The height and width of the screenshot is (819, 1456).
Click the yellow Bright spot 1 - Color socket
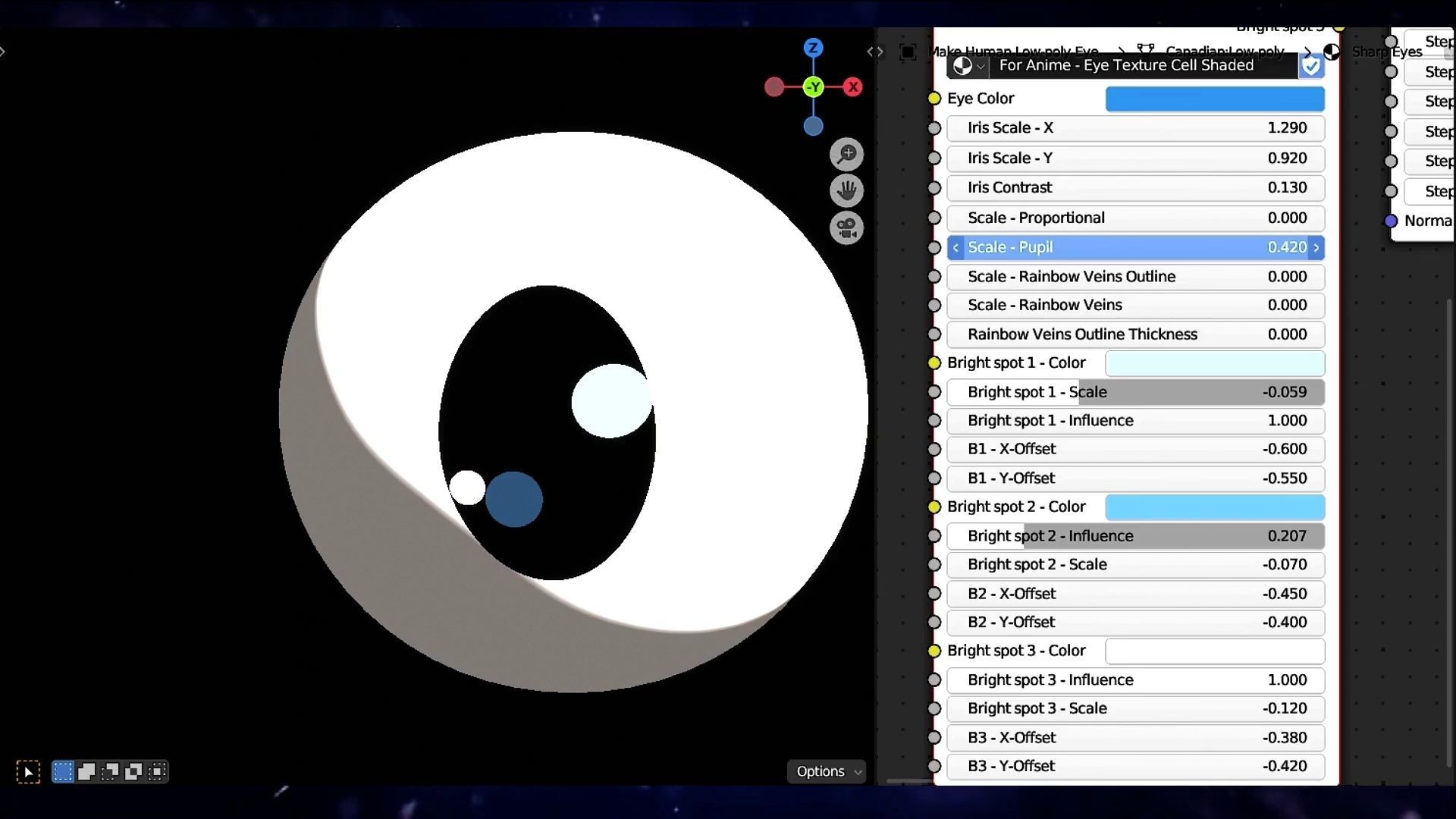tap(934, 363)
